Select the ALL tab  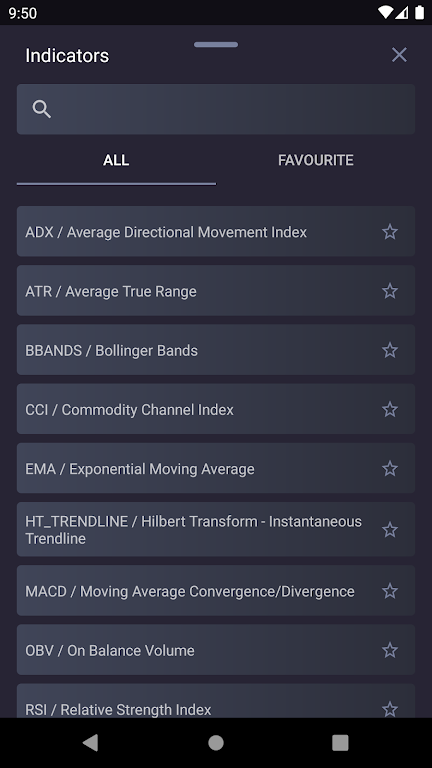click(116, 160)
